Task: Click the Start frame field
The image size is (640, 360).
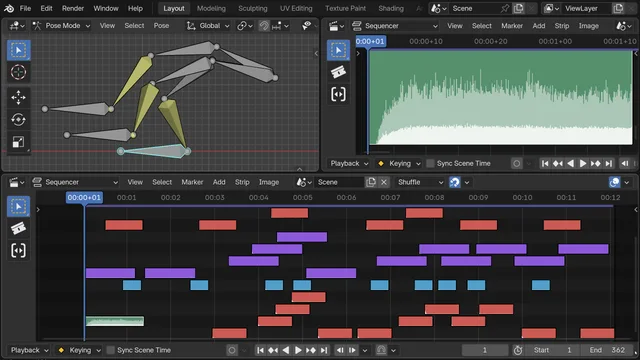Action: [553, 350]
